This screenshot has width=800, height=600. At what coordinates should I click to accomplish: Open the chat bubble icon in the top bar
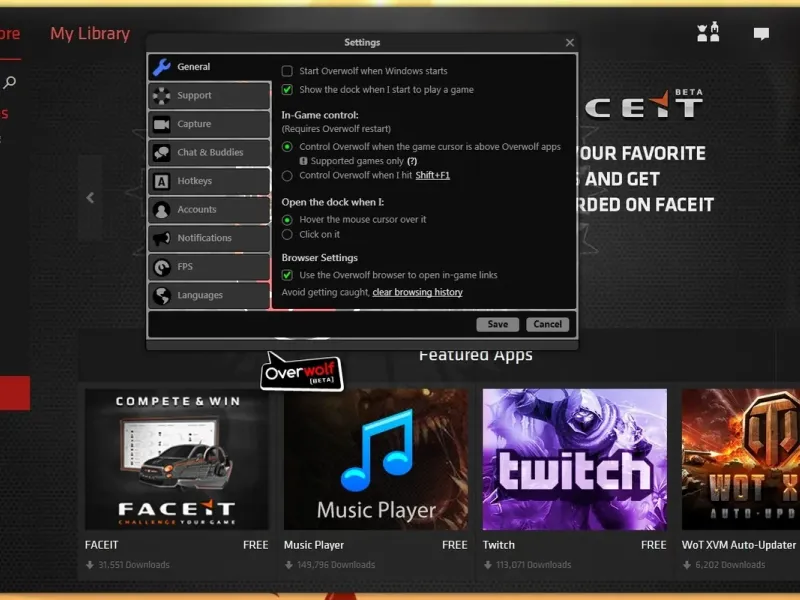tap(761, 34)
